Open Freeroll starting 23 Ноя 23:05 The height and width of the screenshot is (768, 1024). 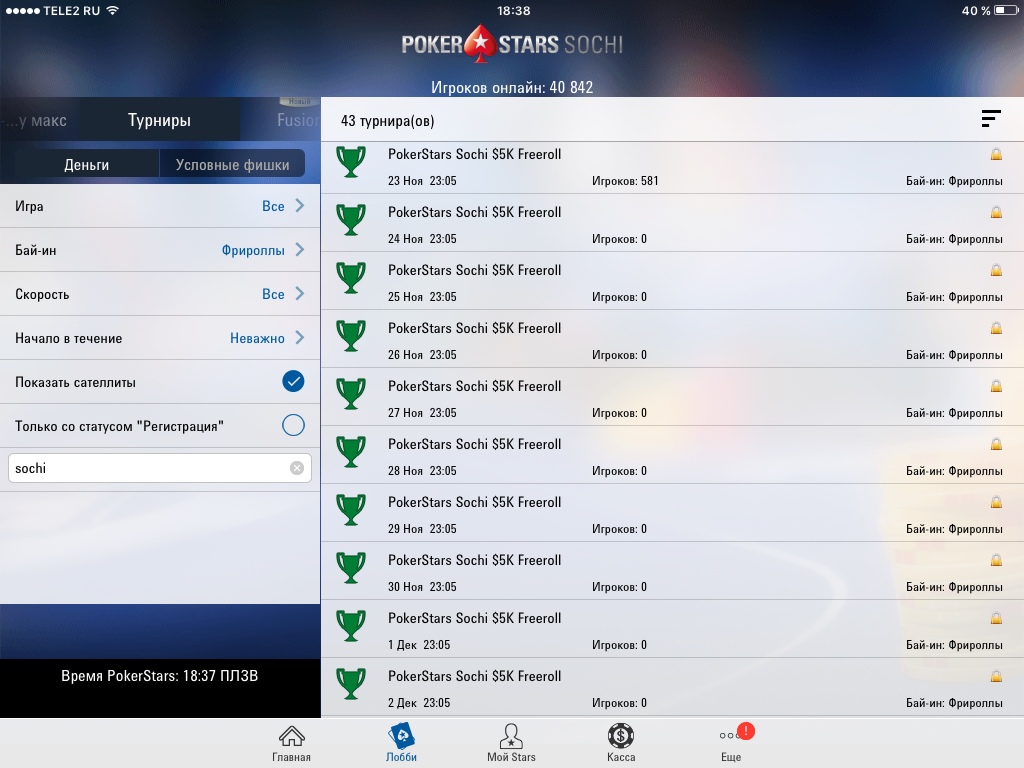click(672, 167)
